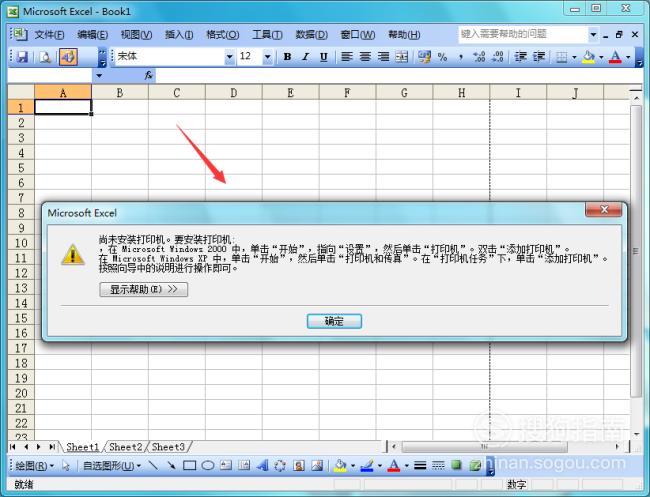Click drawing toolbar line color icon
This screenshot has height=497, width=650.
coord(367,466)
